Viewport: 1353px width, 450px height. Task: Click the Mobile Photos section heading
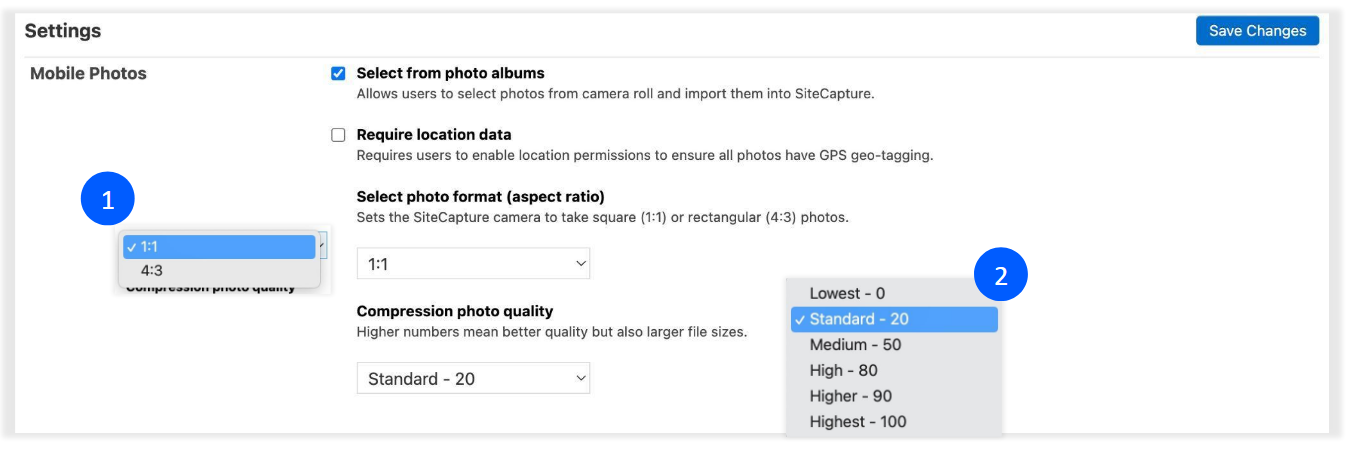[88, 73]
